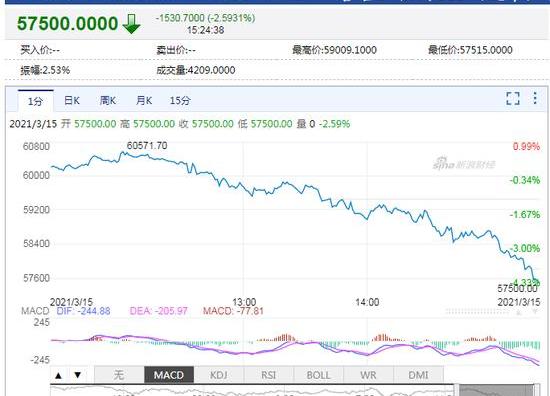Viewport: 550px width, 396px height.
Task: Click the 57500.0000 current price
Action: (x=67, y=24)
